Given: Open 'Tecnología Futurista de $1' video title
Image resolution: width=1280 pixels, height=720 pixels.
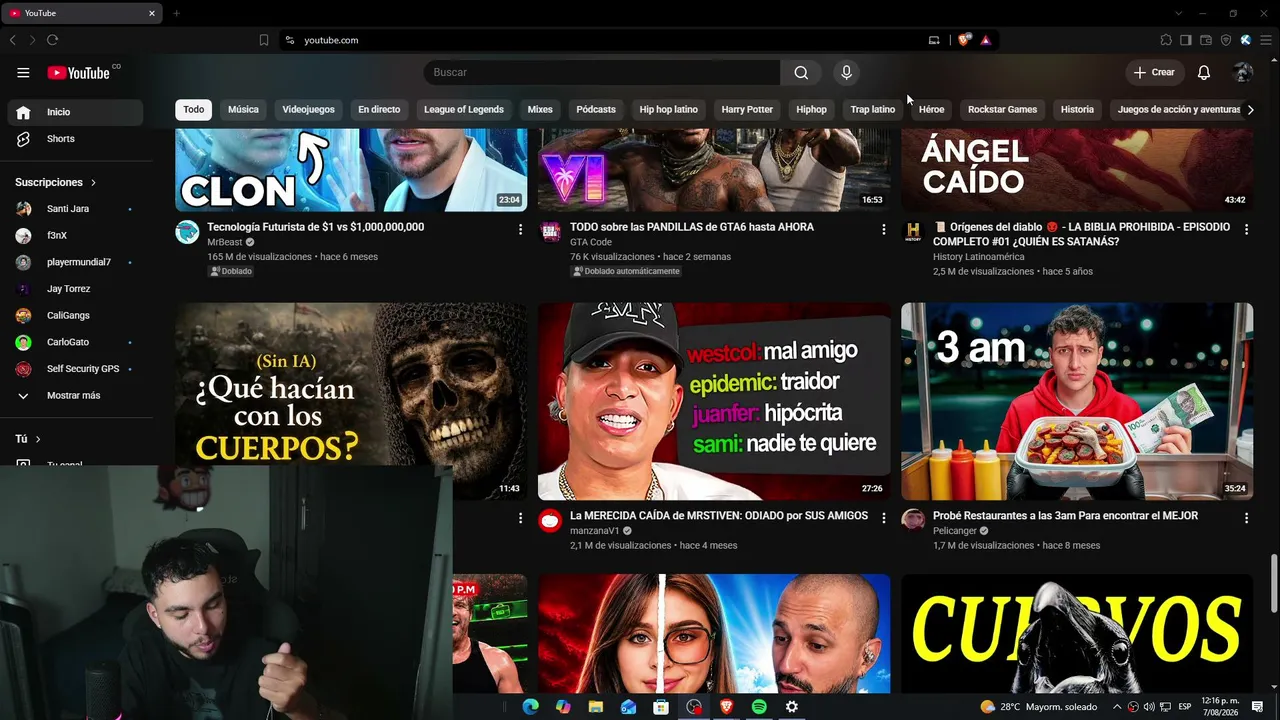Looking at the screenshot, I should click(x=316, y=227).
